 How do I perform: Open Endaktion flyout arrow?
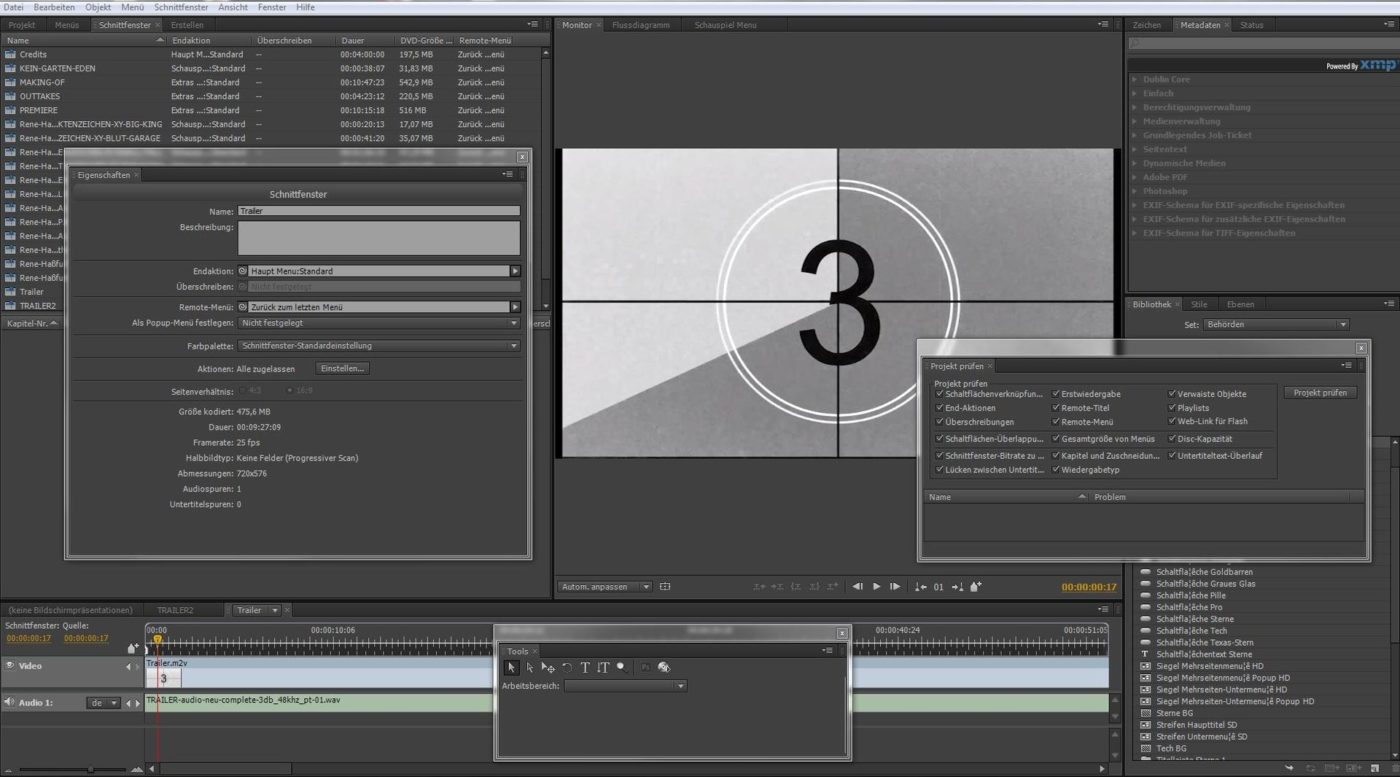pyautogui.click(x=516, y=271)
